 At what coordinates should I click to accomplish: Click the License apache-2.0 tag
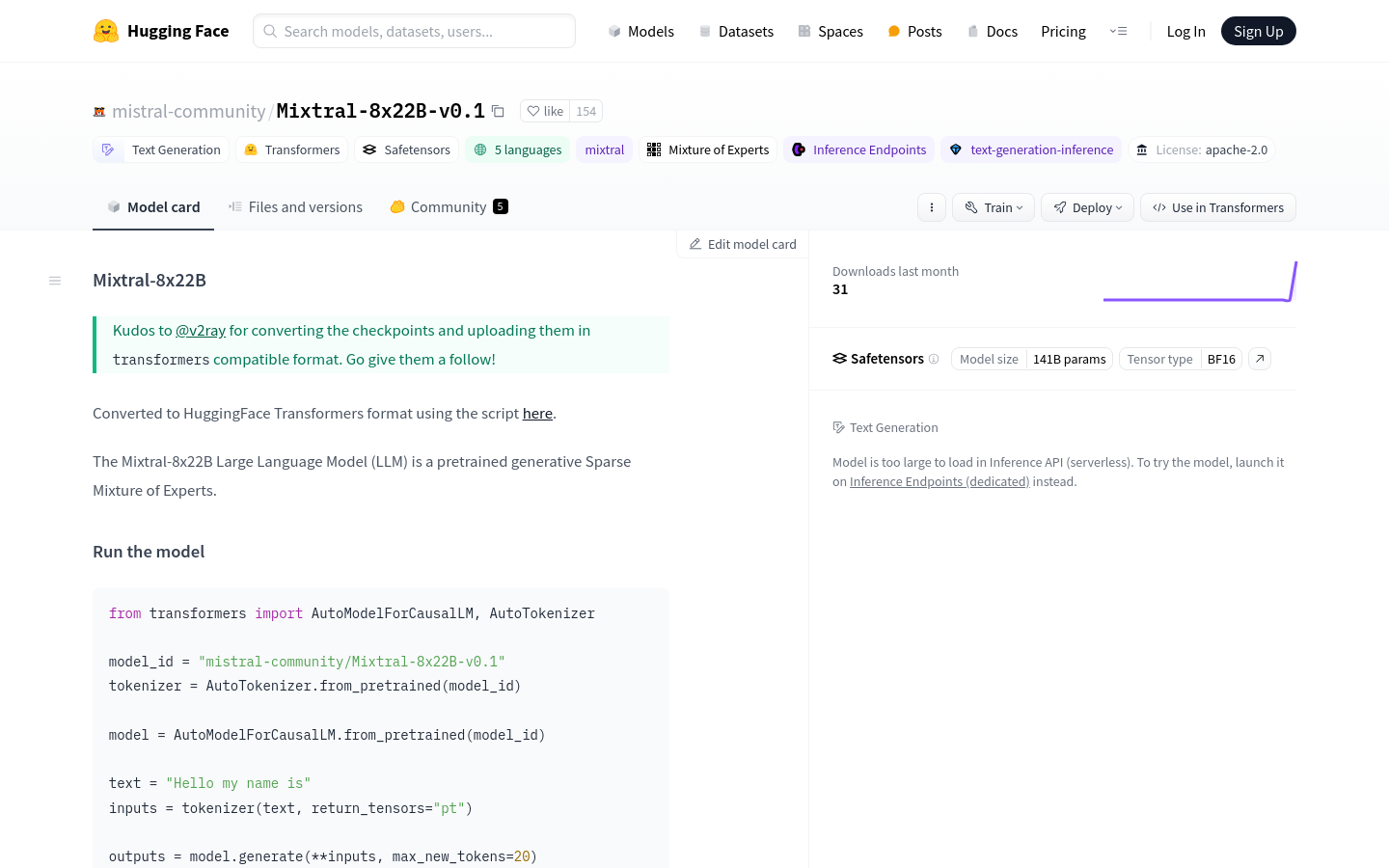[1202, 149]
